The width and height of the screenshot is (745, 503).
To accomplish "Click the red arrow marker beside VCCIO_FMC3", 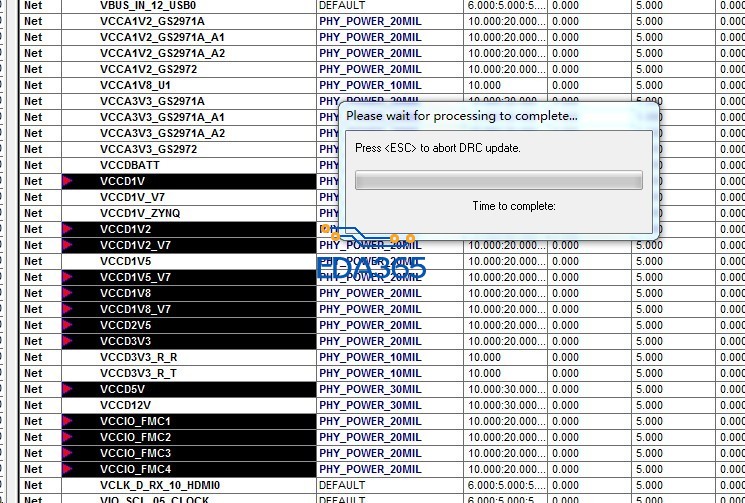I will pos(67,453).
